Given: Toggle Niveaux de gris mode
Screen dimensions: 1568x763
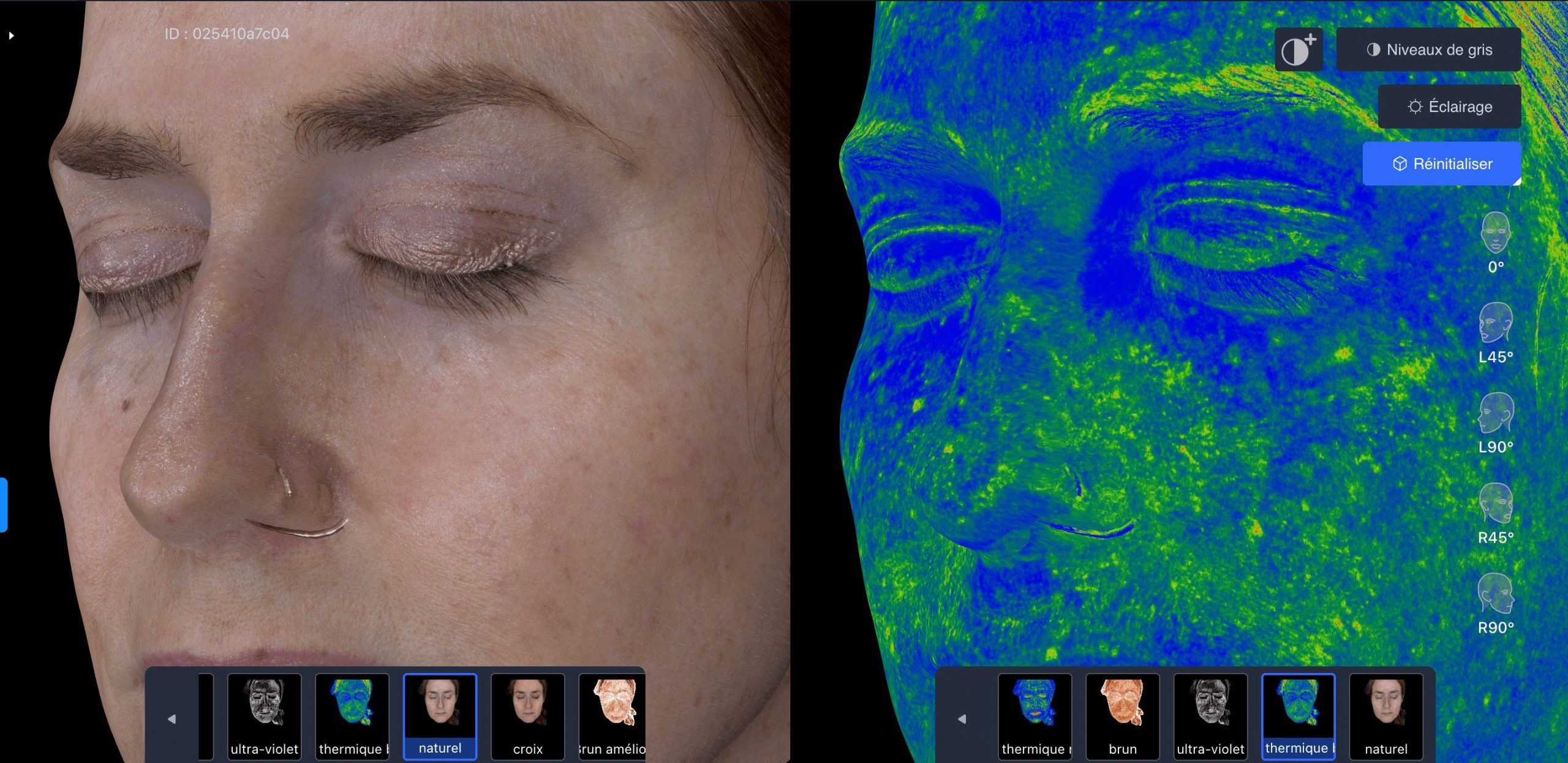Looking at the screenshot, I should point(1428,50).
